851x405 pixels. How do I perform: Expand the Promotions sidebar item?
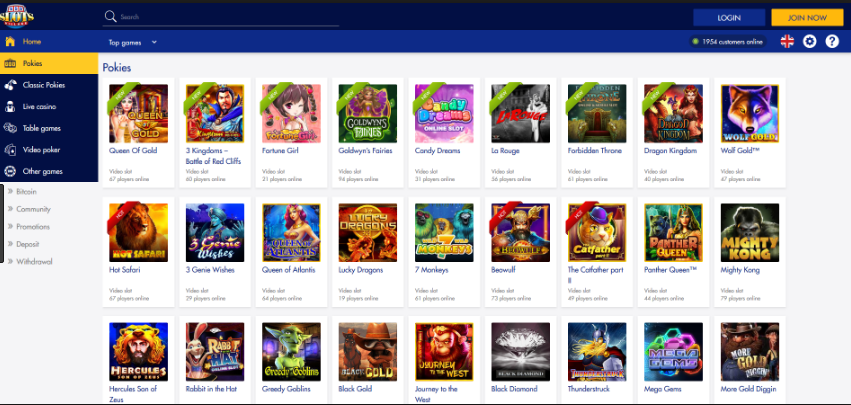click(33, 226)
